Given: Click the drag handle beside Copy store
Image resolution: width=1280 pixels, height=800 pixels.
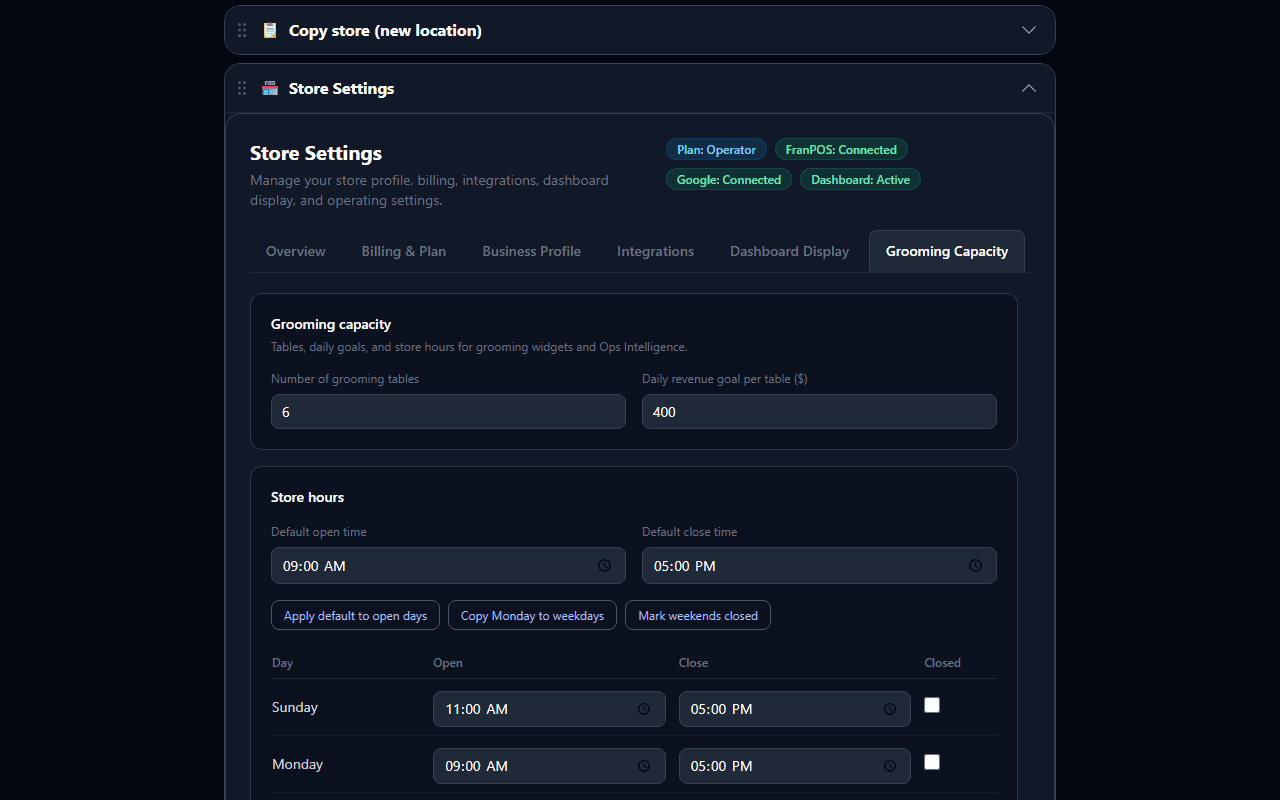Looking at the screenshot, I should pos(242,30).
